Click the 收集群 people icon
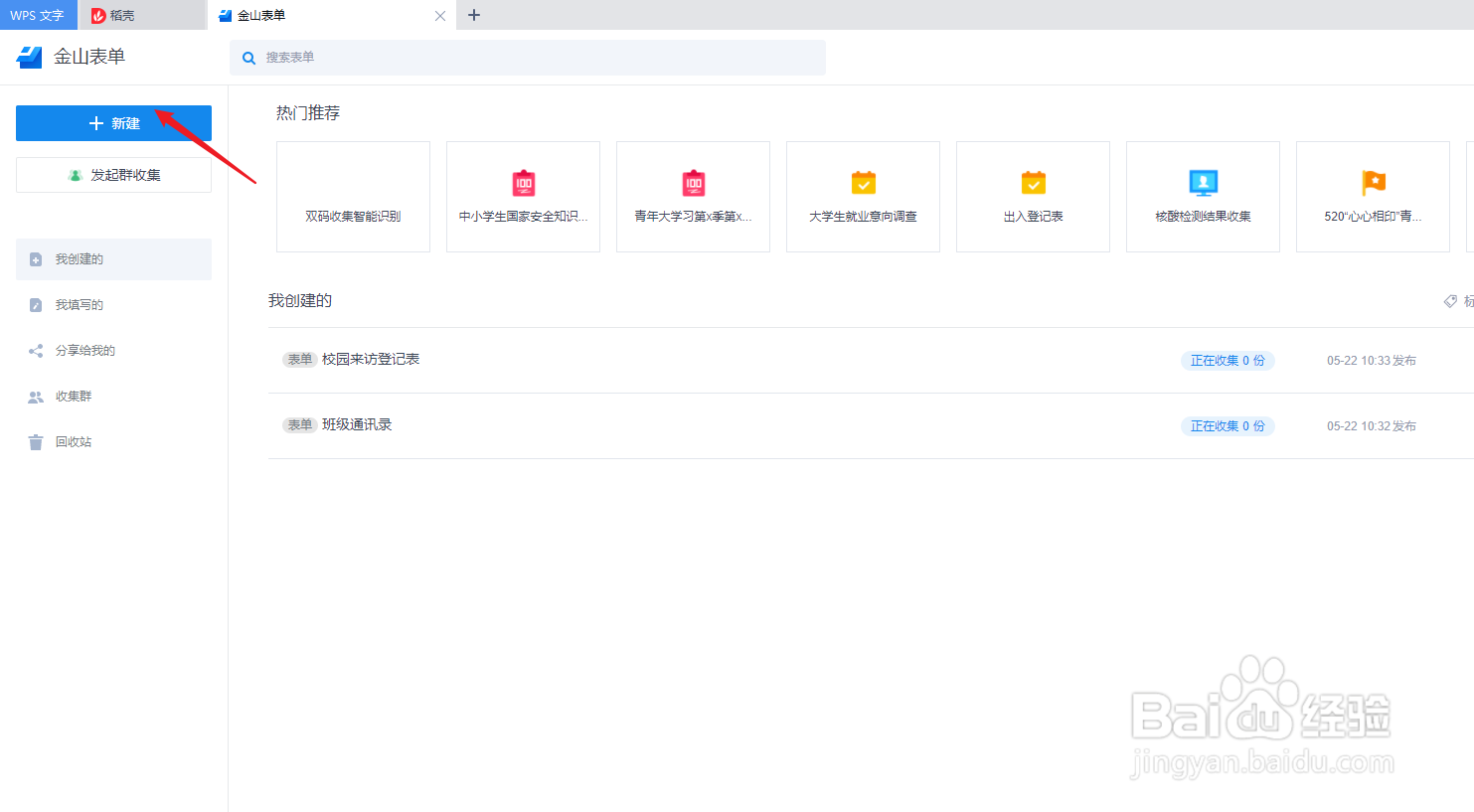 point(36,397)
